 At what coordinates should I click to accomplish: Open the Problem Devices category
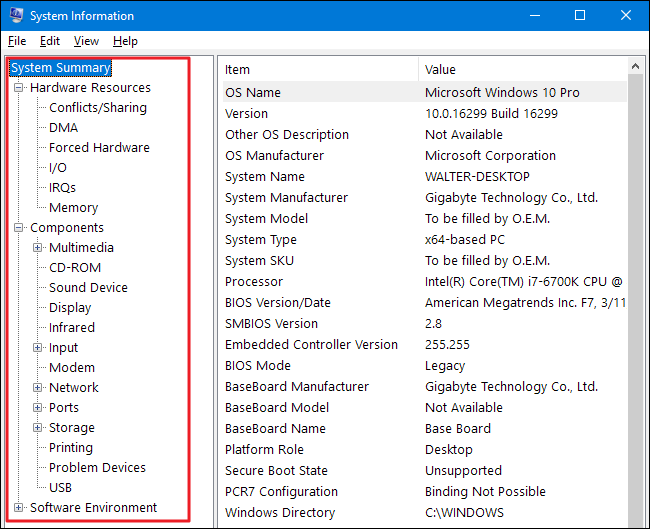point(97,468)
